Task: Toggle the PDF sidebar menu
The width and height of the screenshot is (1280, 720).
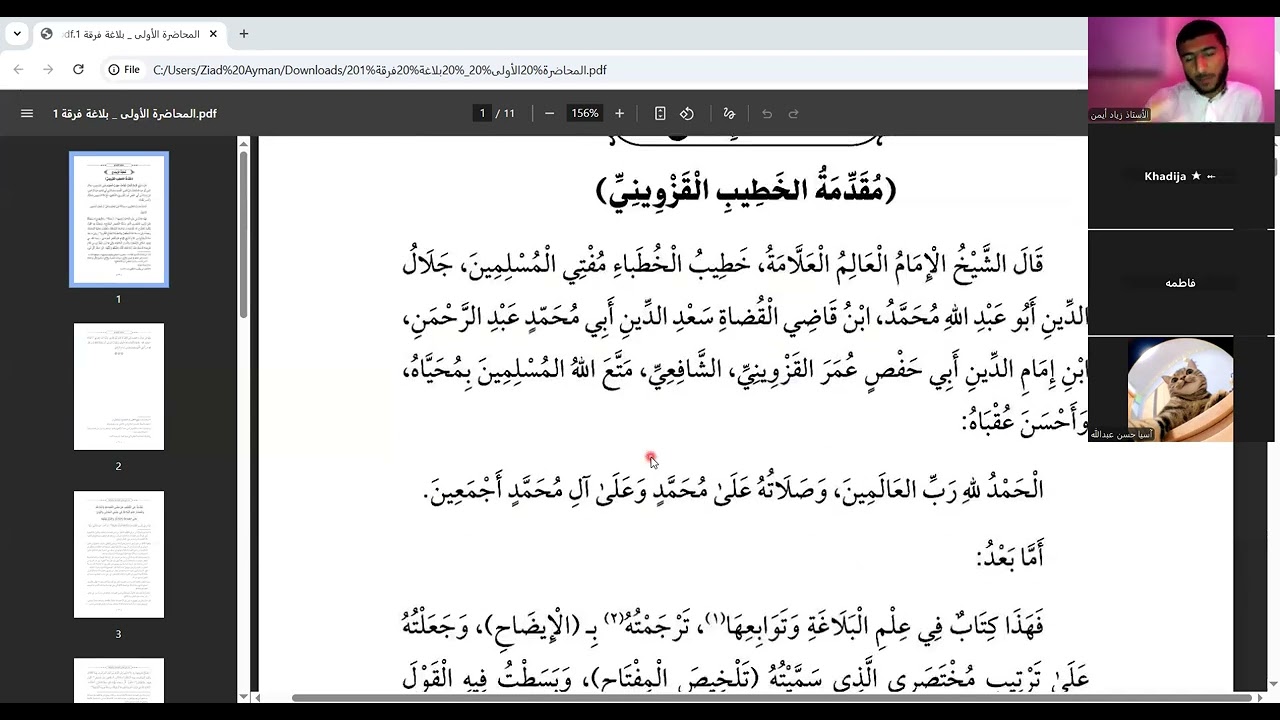Action: click(x=27, y=114)
